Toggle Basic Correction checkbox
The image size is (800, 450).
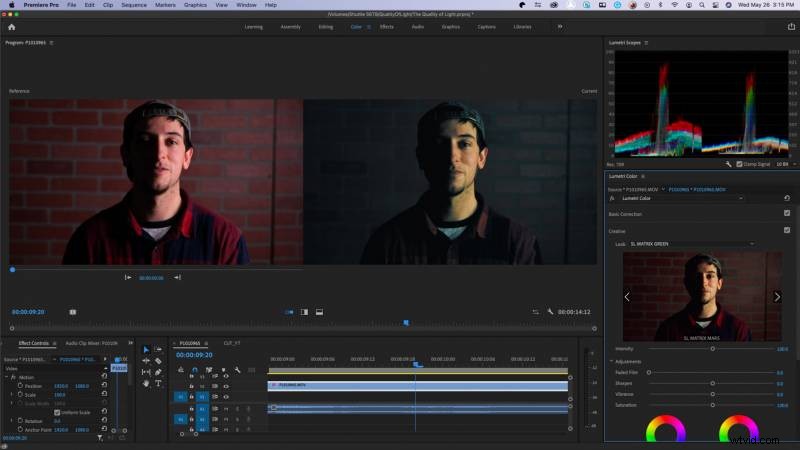[x=787, y=213]
